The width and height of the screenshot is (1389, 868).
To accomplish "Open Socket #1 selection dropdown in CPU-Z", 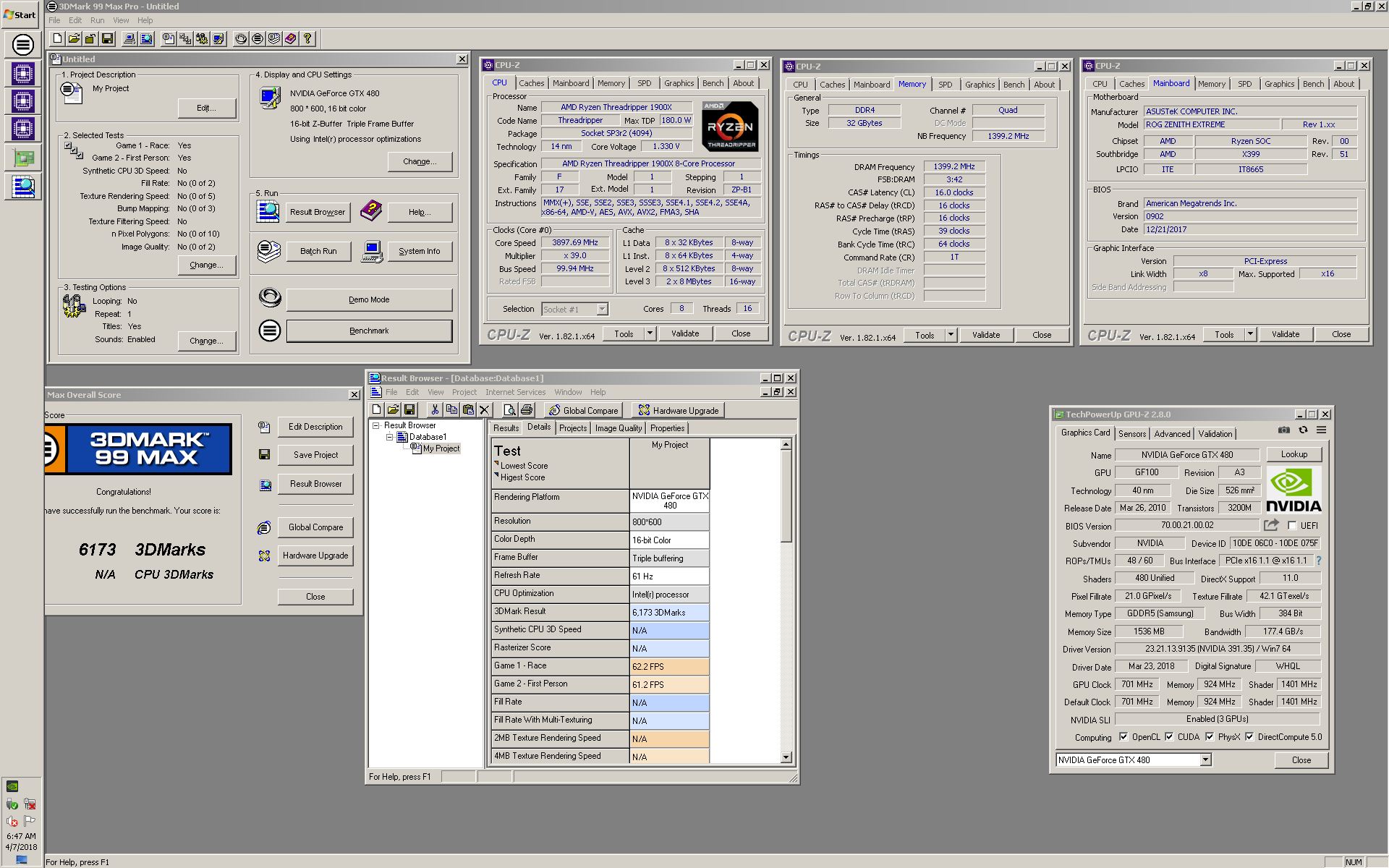I will pos(602,309).
